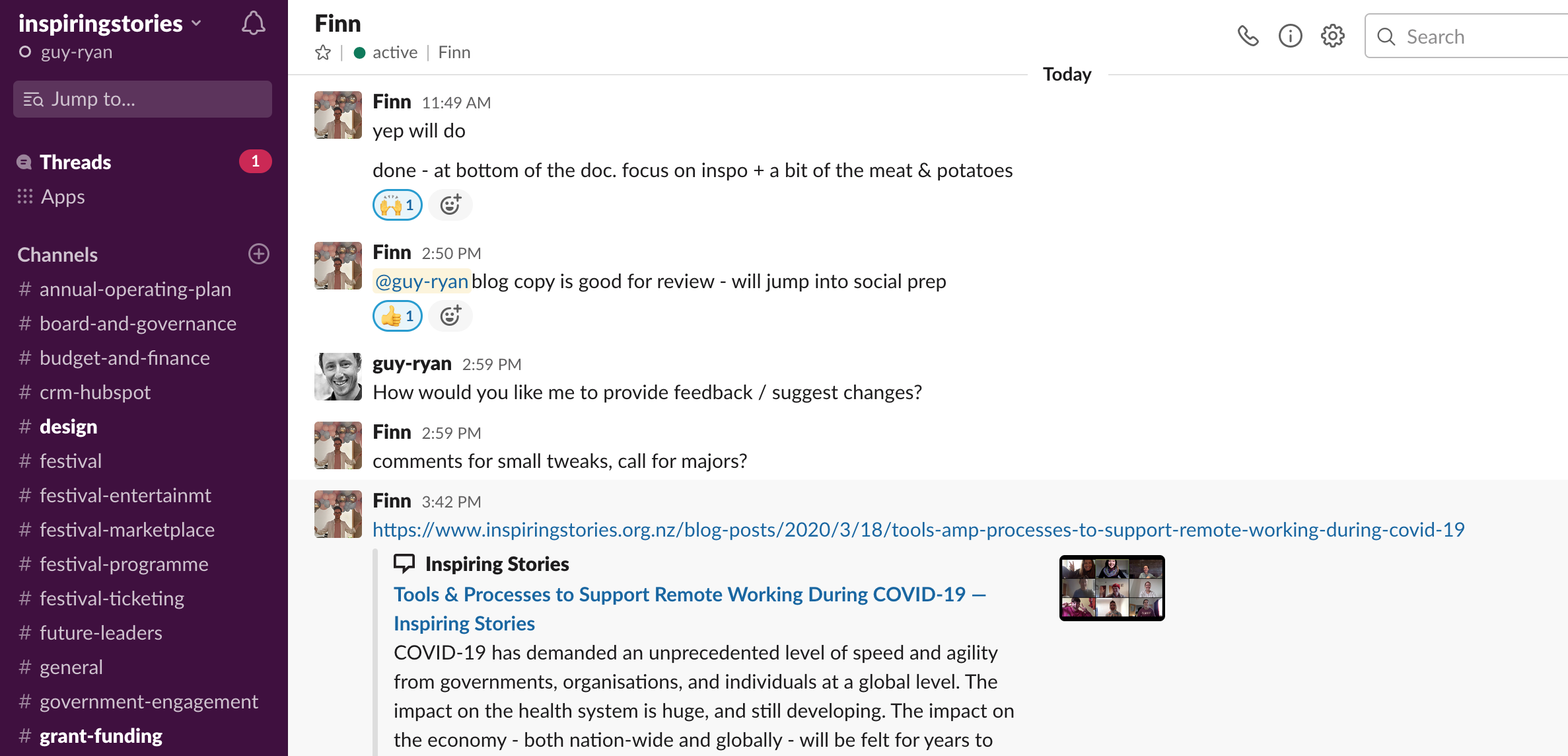Show conversation details via info icon
The image size is (1568, 756).
(x=1290, y=36)
